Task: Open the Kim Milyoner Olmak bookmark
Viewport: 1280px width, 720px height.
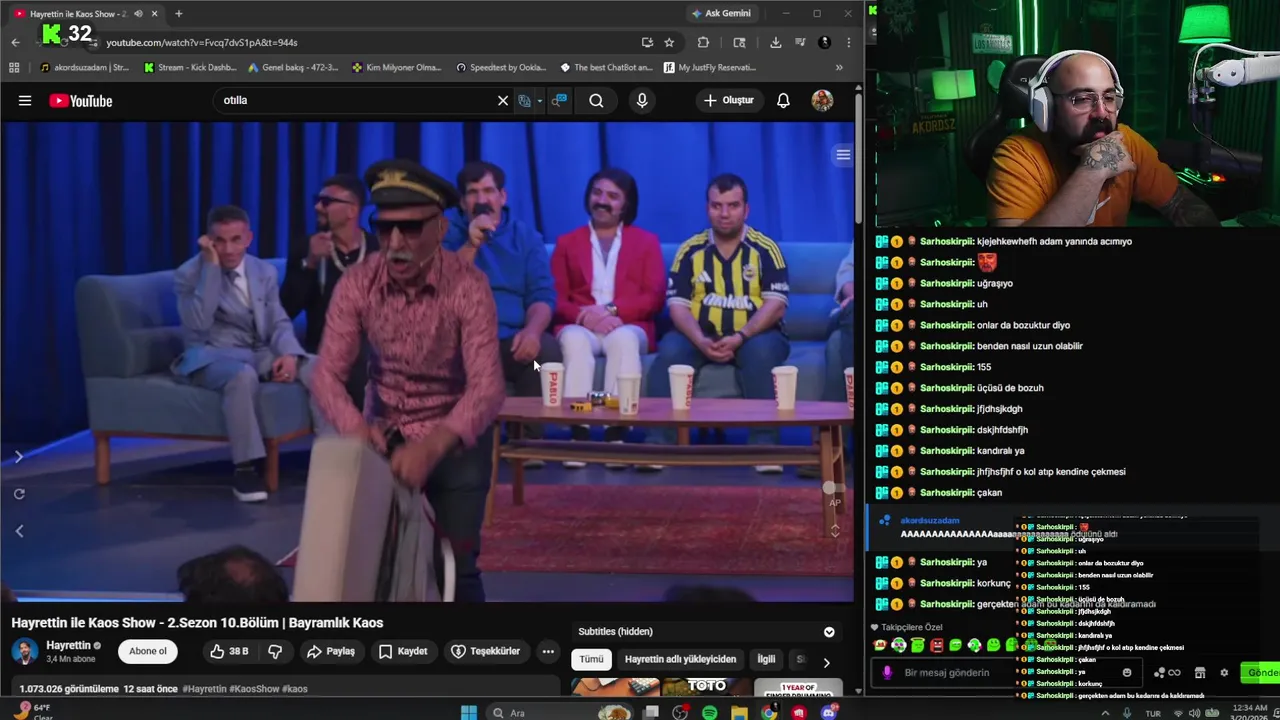Action: click(x=397, y=67)
